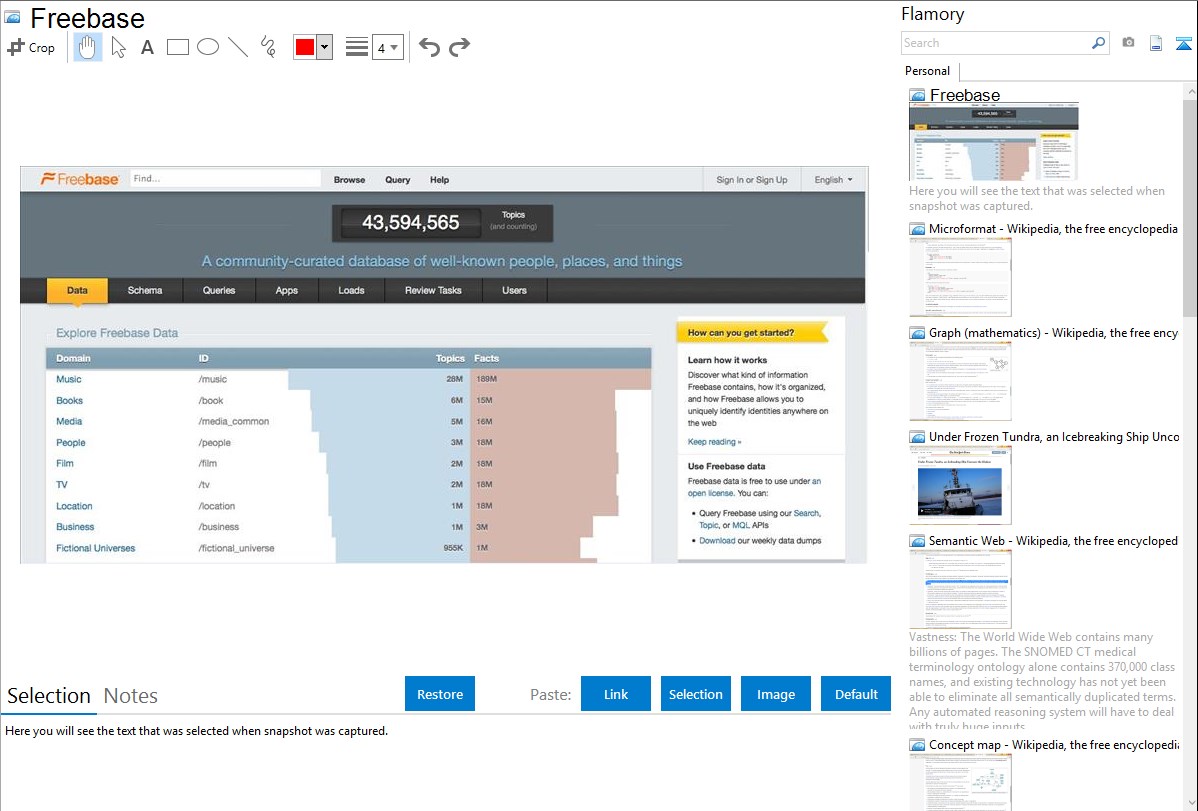Open the Semantic Web snapshot thumbnail

pos(960,589)
